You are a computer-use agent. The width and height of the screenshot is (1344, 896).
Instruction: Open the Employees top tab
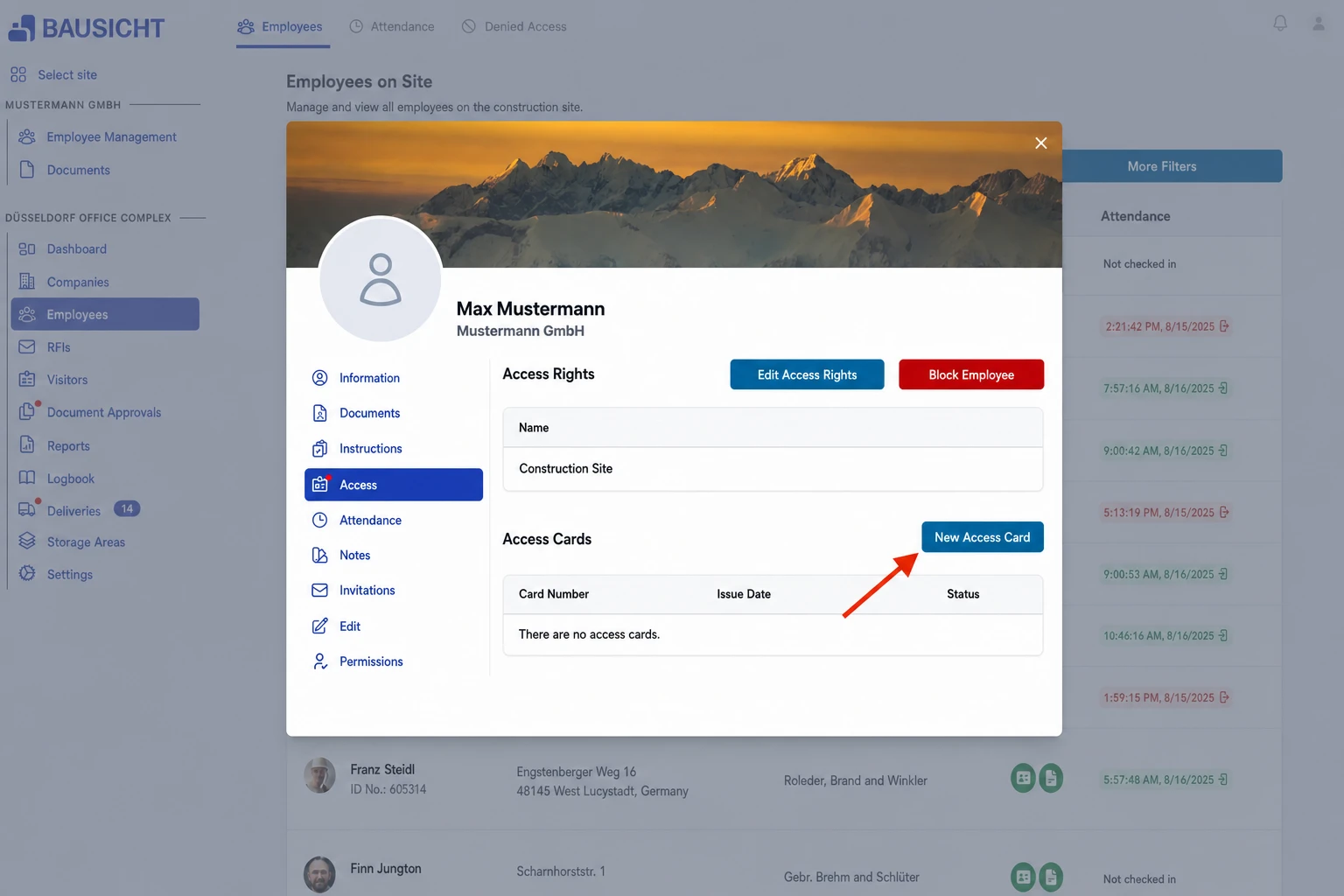280,26
